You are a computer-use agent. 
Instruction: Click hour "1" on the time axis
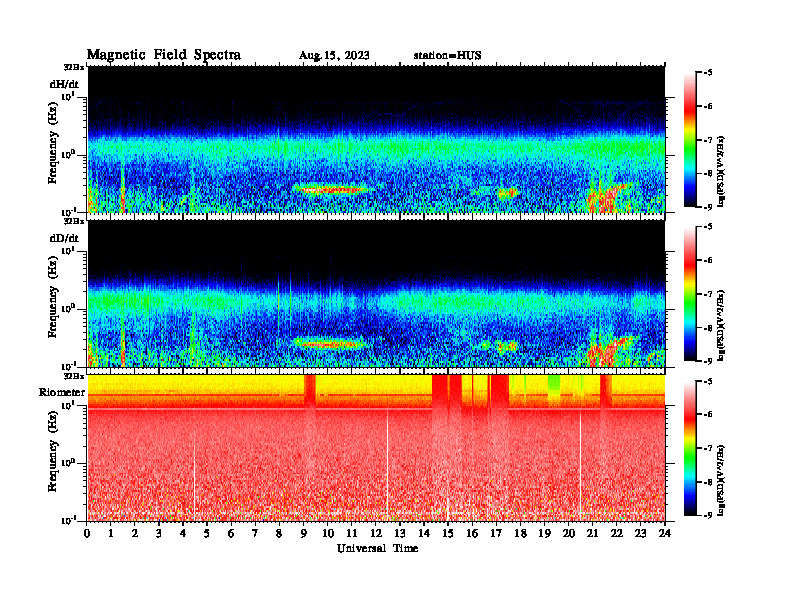(x=111, y=533)
